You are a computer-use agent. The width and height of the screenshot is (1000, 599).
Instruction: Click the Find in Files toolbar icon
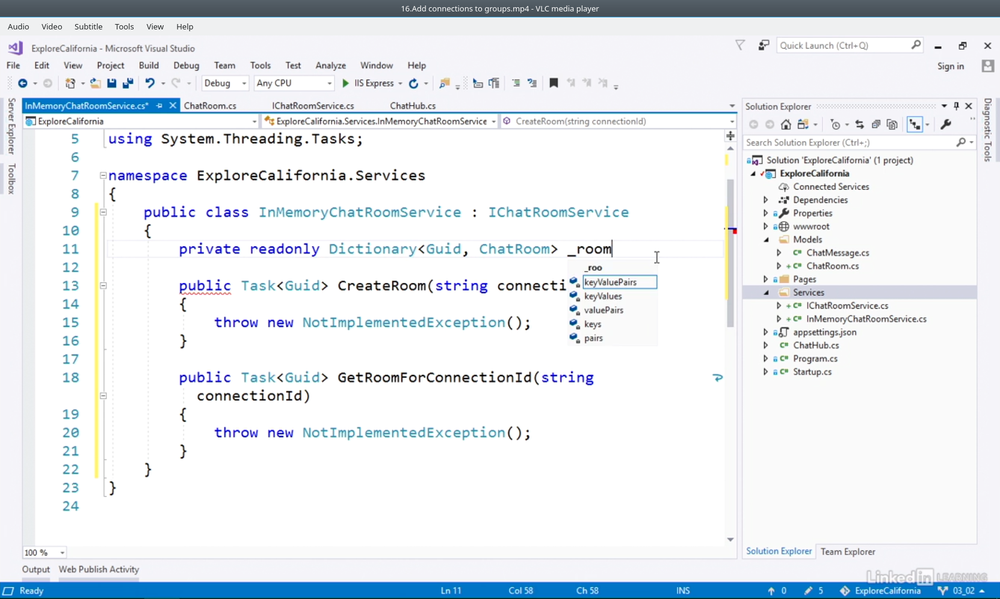445,83
